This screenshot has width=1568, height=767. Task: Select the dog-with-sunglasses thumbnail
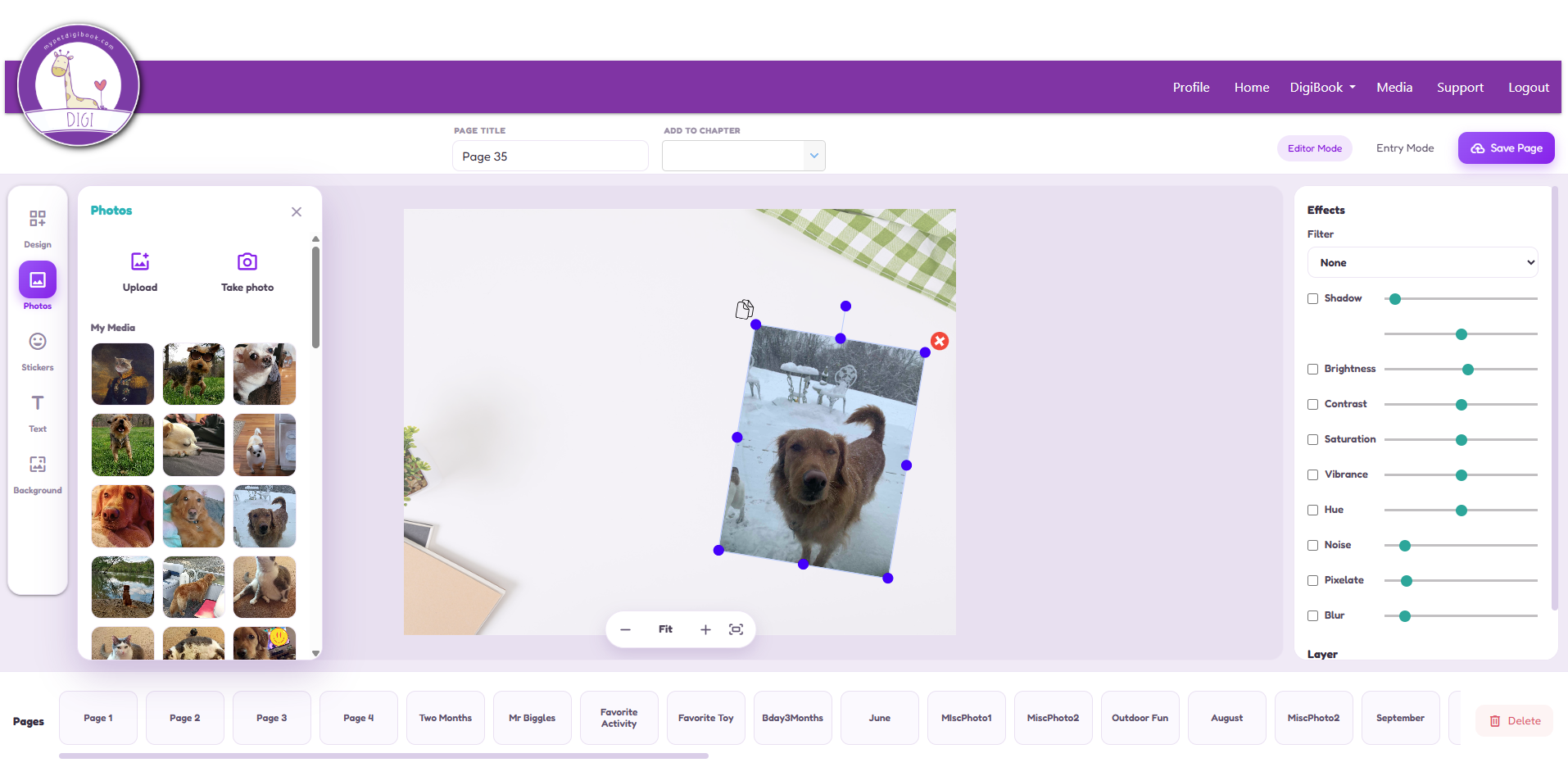click(193, 374)
